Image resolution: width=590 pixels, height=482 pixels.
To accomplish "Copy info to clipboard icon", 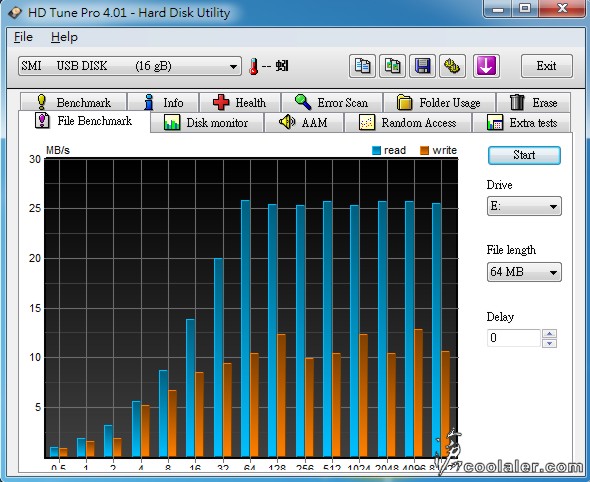I will [x=362, y=66].
